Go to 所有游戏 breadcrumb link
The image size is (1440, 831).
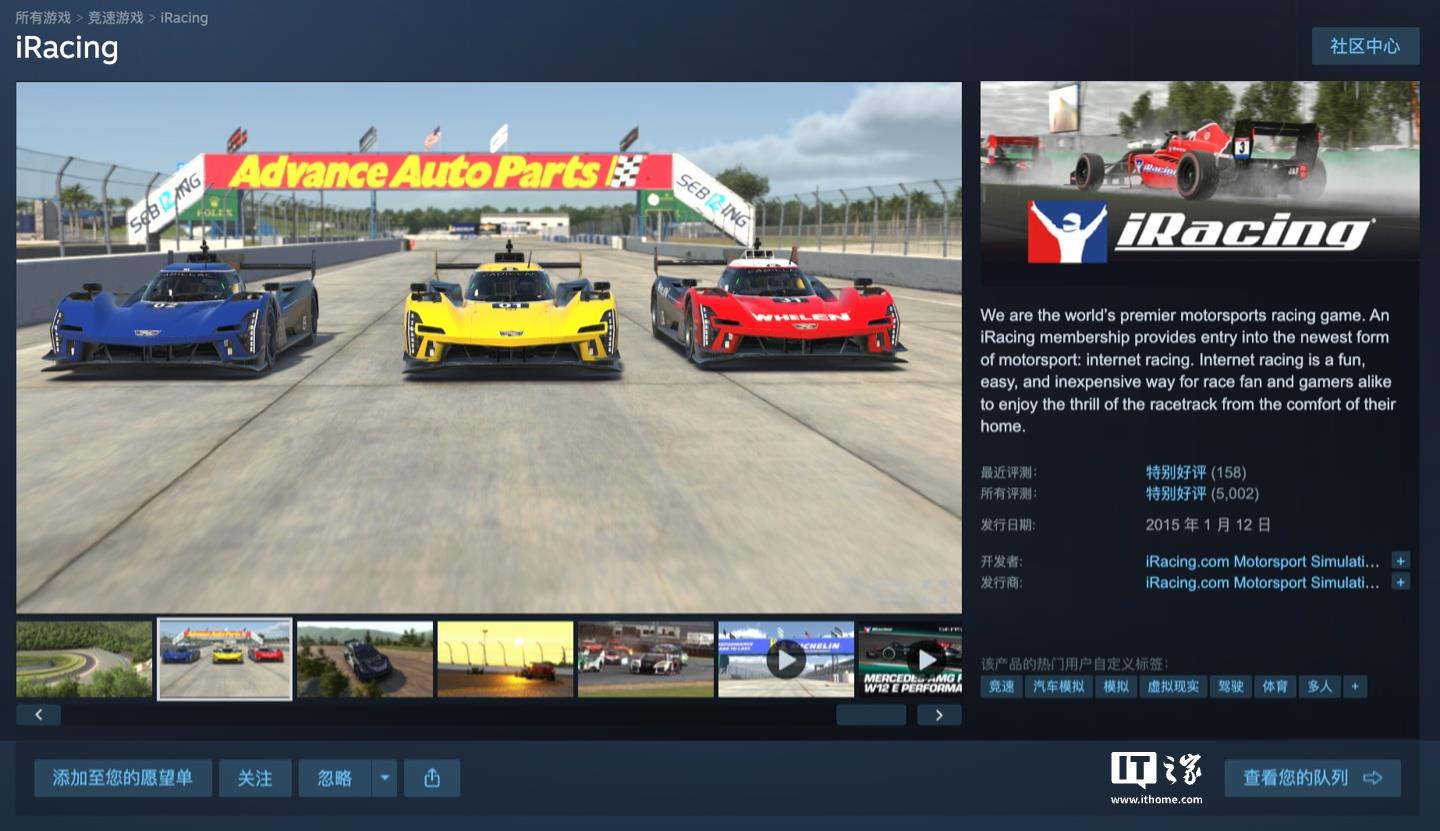pyautogui.click(x=43, y=18)
